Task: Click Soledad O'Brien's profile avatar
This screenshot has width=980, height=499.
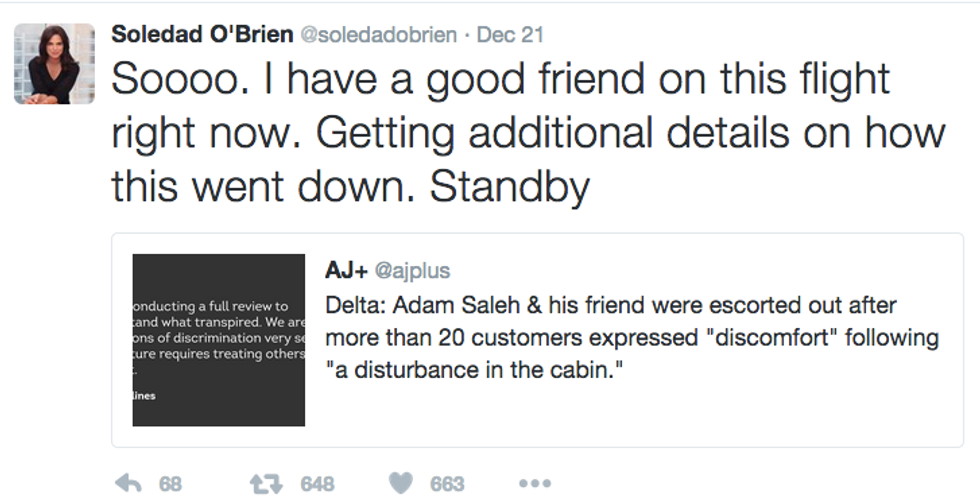Action: (54, 64)
